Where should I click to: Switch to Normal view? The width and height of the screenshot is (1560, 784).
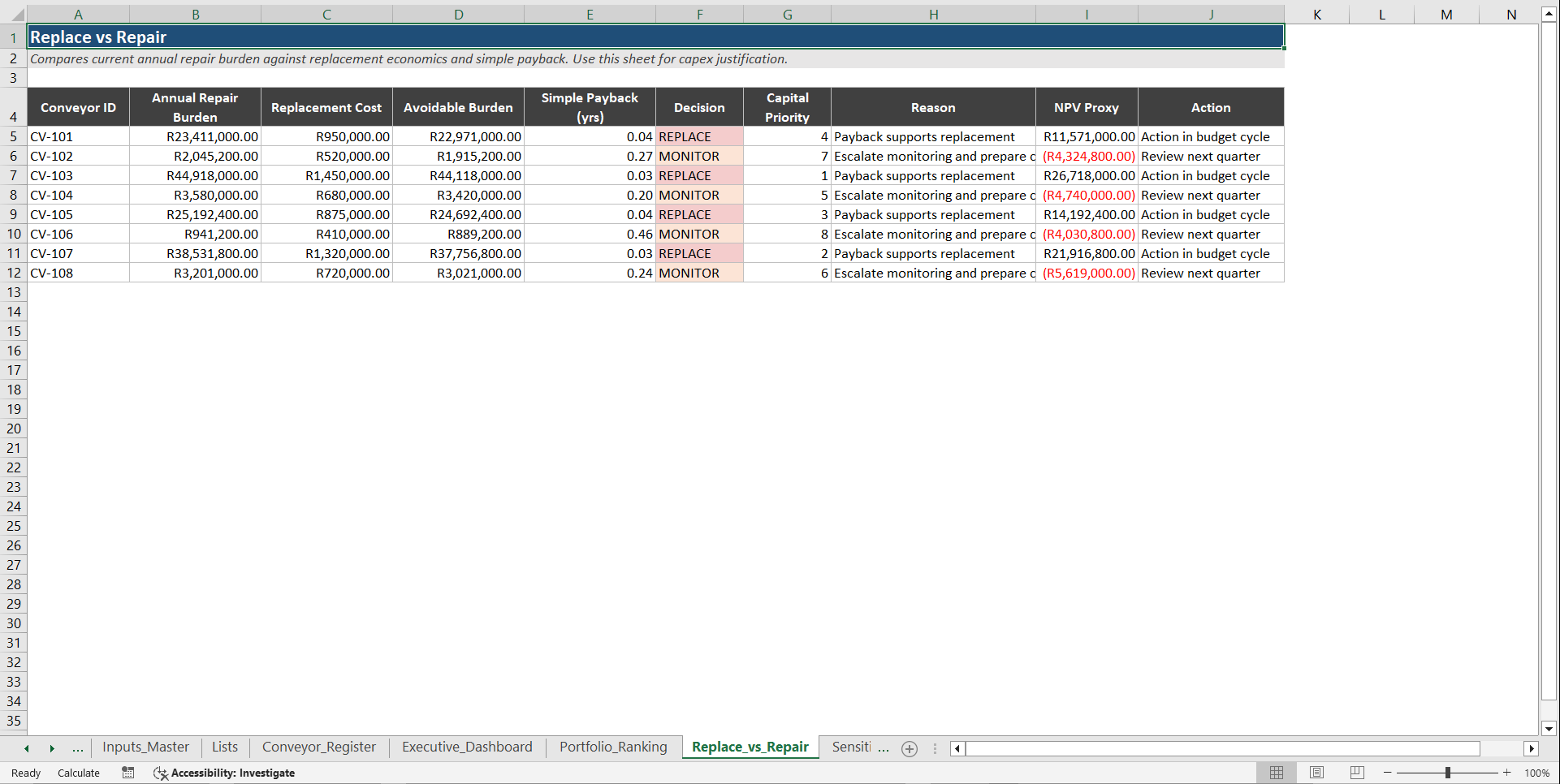[1277, 773]
